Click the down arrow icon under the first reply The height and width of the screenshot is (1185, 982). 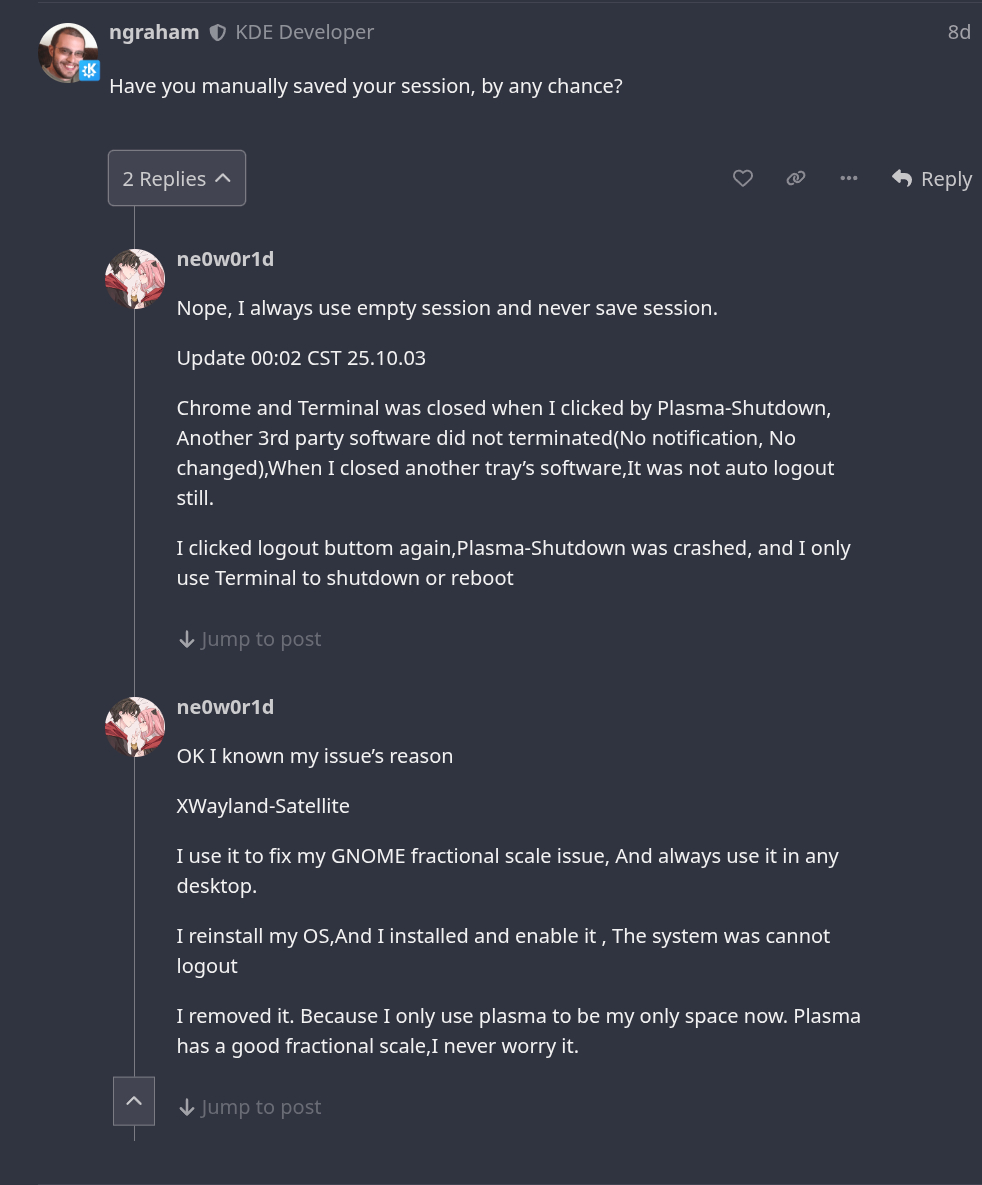coord(186,639)
